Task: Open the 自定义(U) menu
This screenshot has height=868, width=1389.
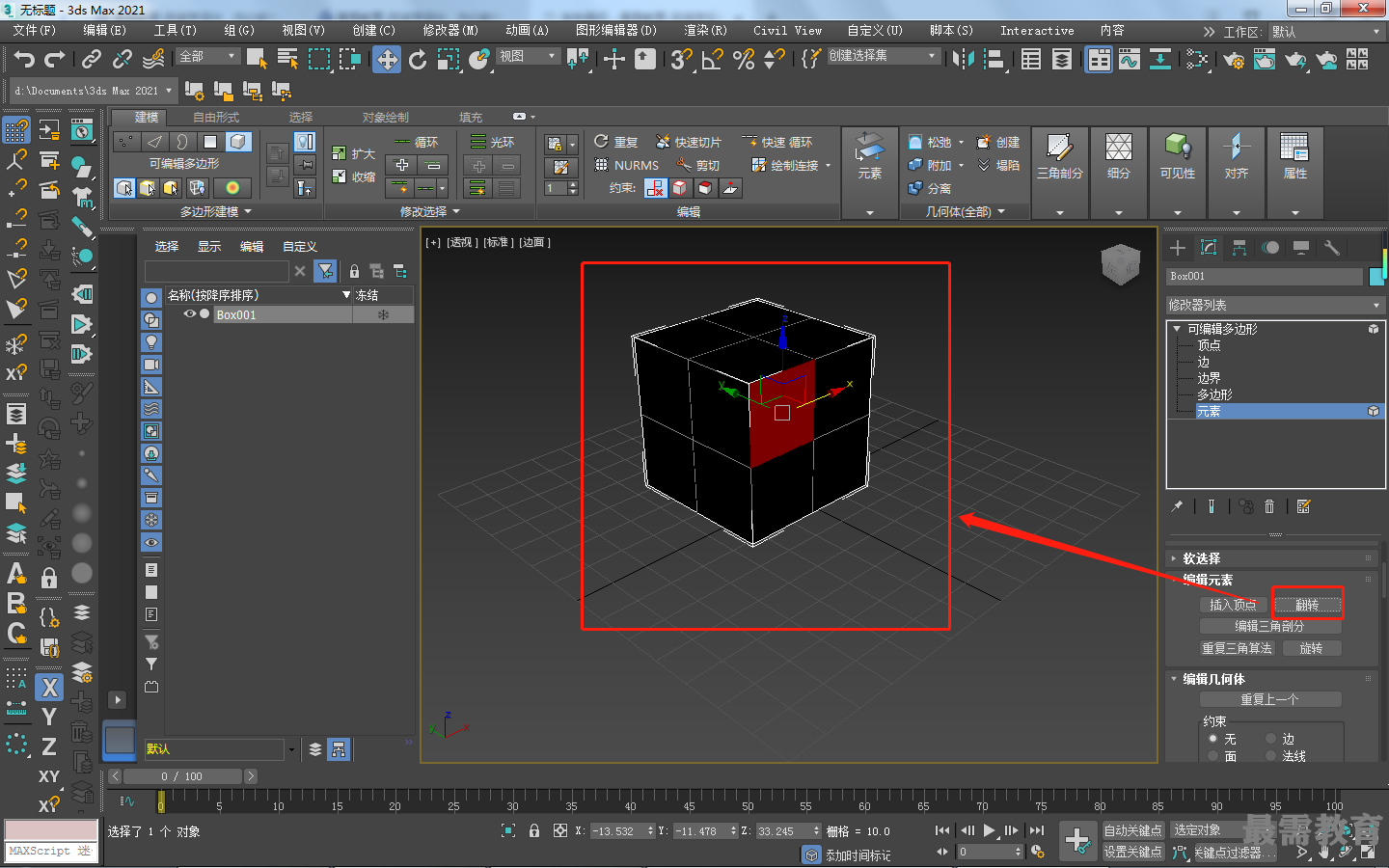Action: coord(875,31)
